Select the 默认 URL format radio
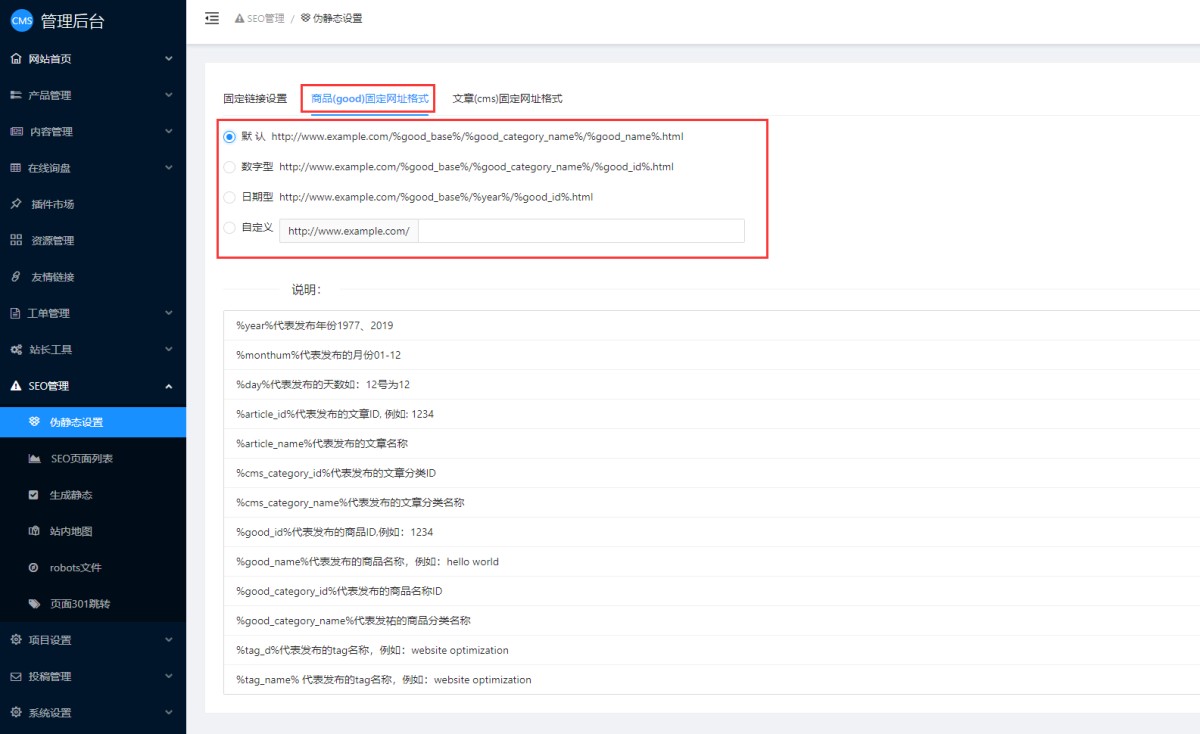 point(230,136)
